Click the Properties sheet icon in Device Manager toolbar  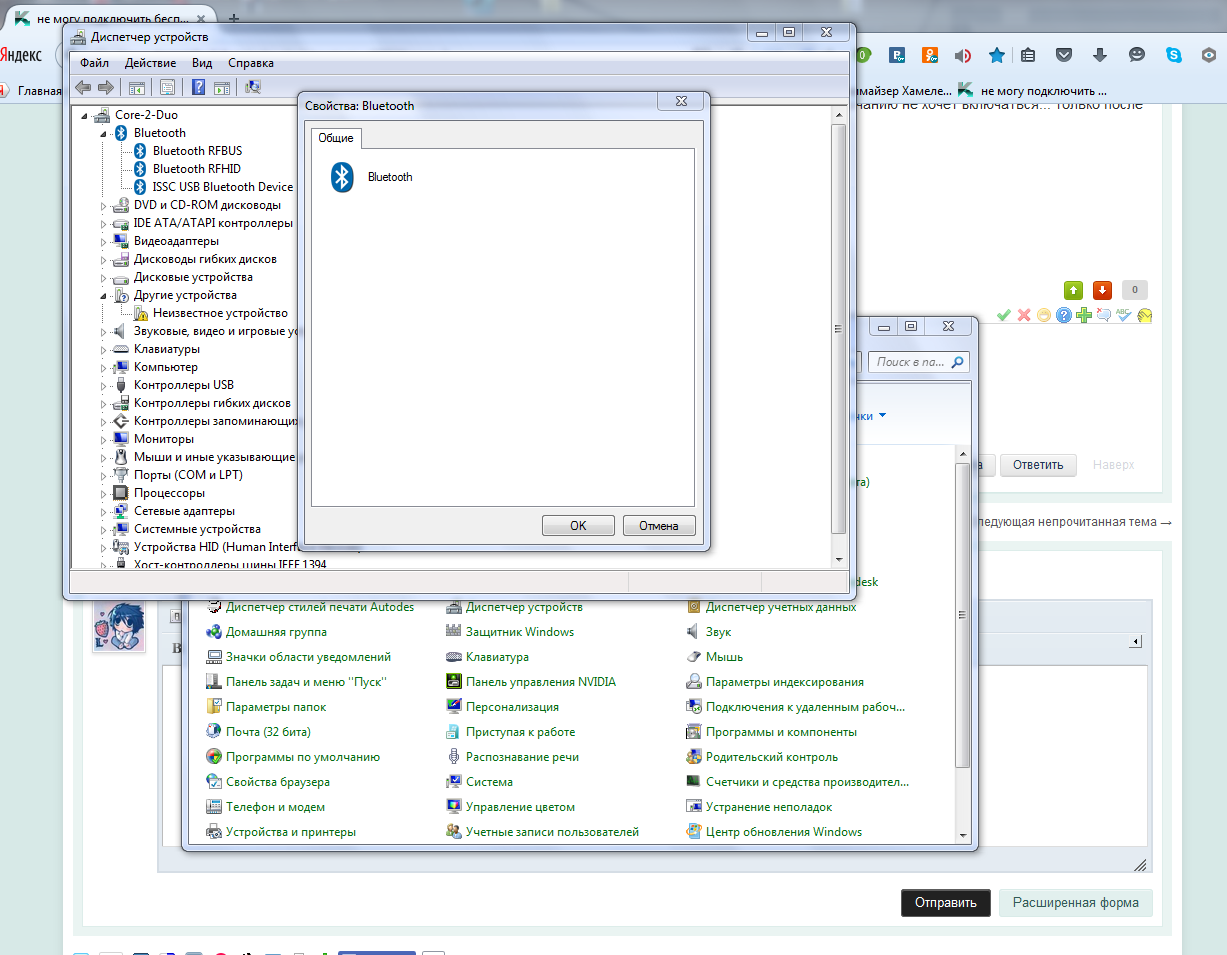point(167,87)
